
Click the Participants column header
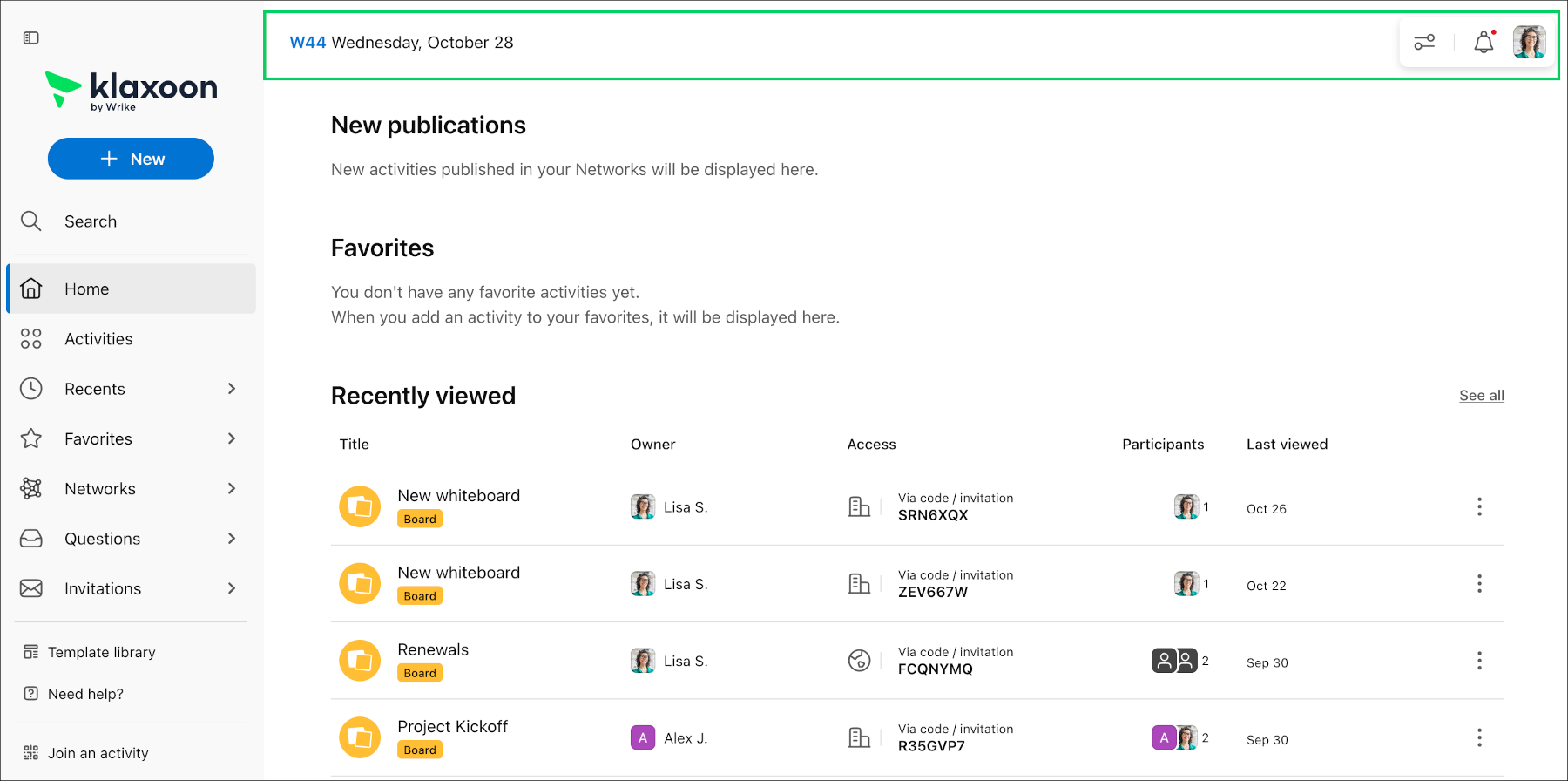click(x=1163, y=445)
